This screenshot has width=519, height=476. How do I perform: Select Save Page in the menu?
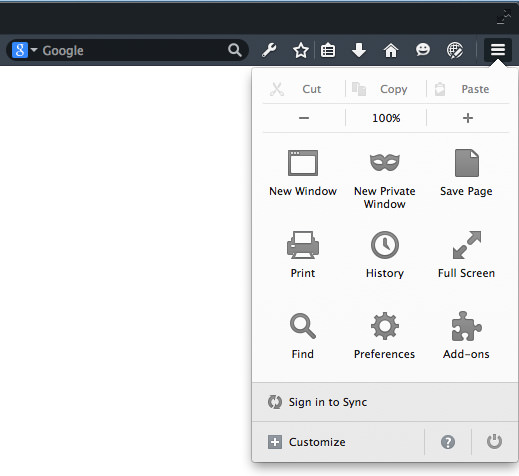466,173
